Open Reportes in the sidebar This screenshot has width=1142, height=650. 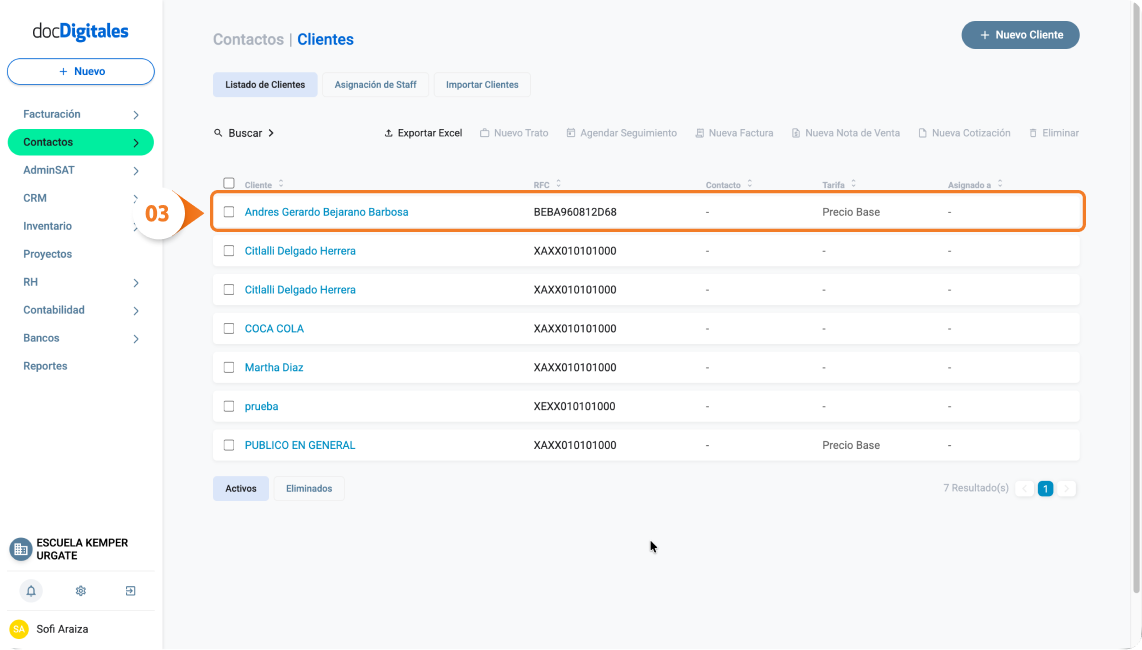(45, 367)
